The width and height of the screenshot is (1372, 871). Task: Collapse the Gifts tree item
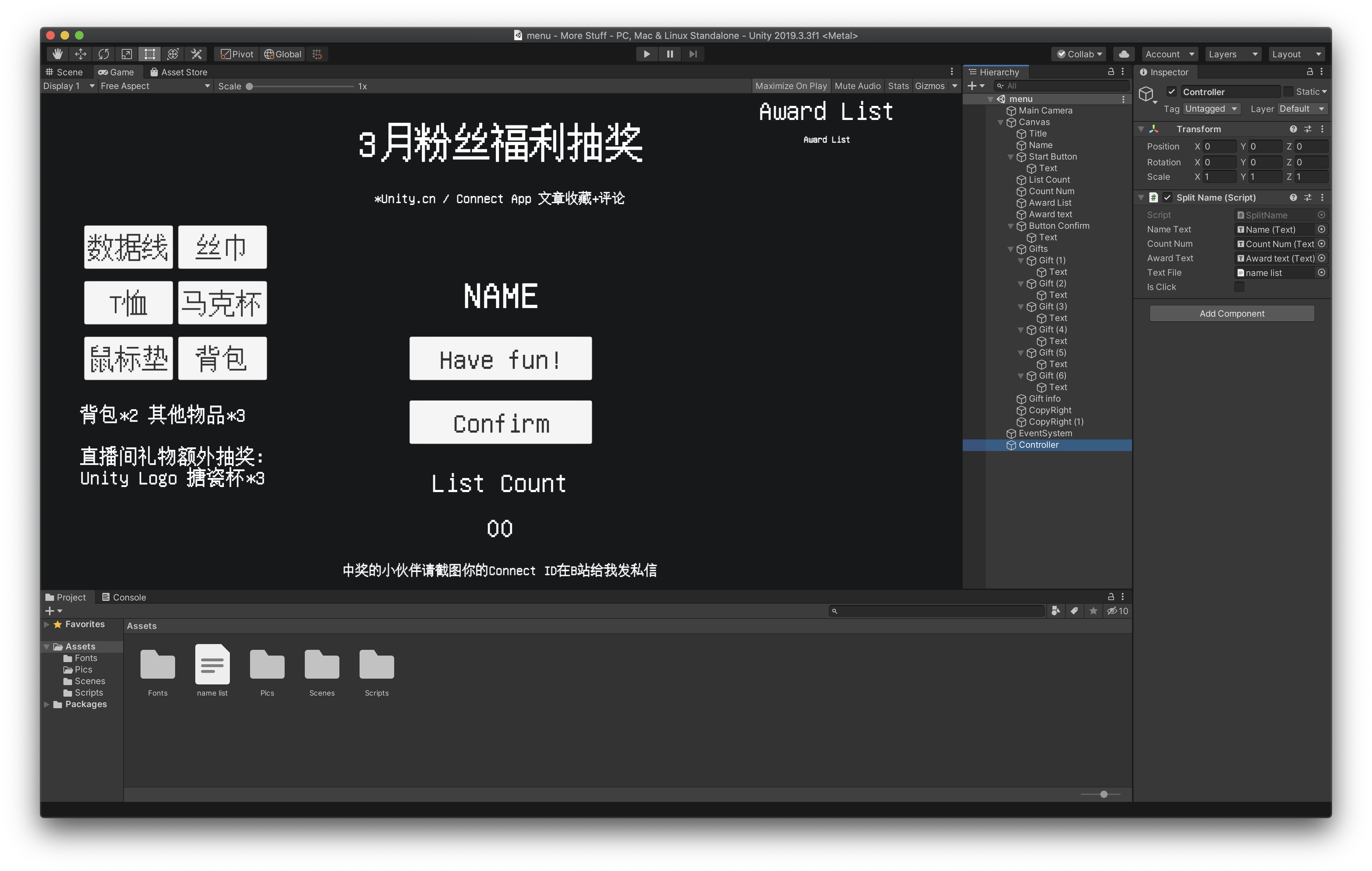coord(1010,249)
